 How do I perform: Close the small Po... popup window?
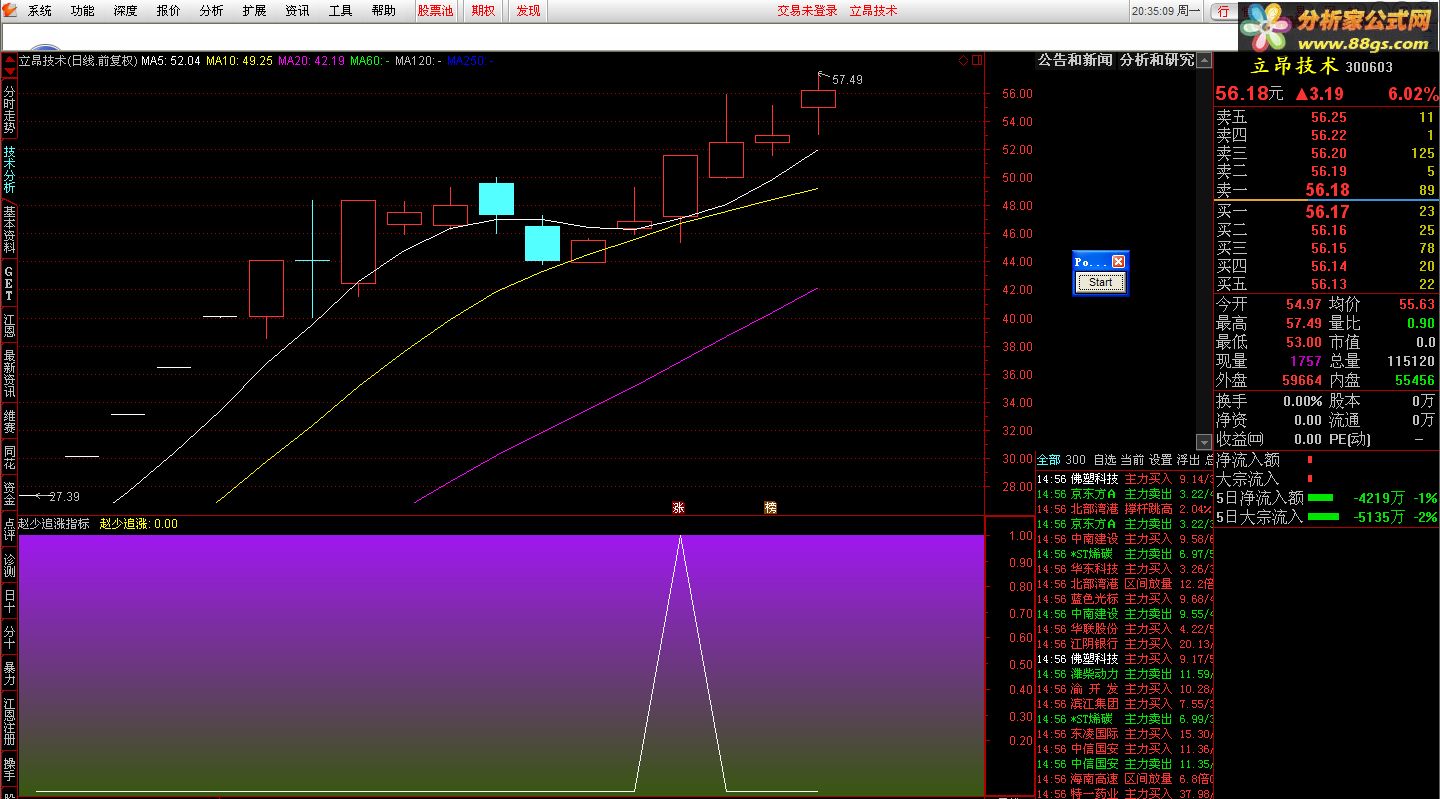click(1118, 261)
